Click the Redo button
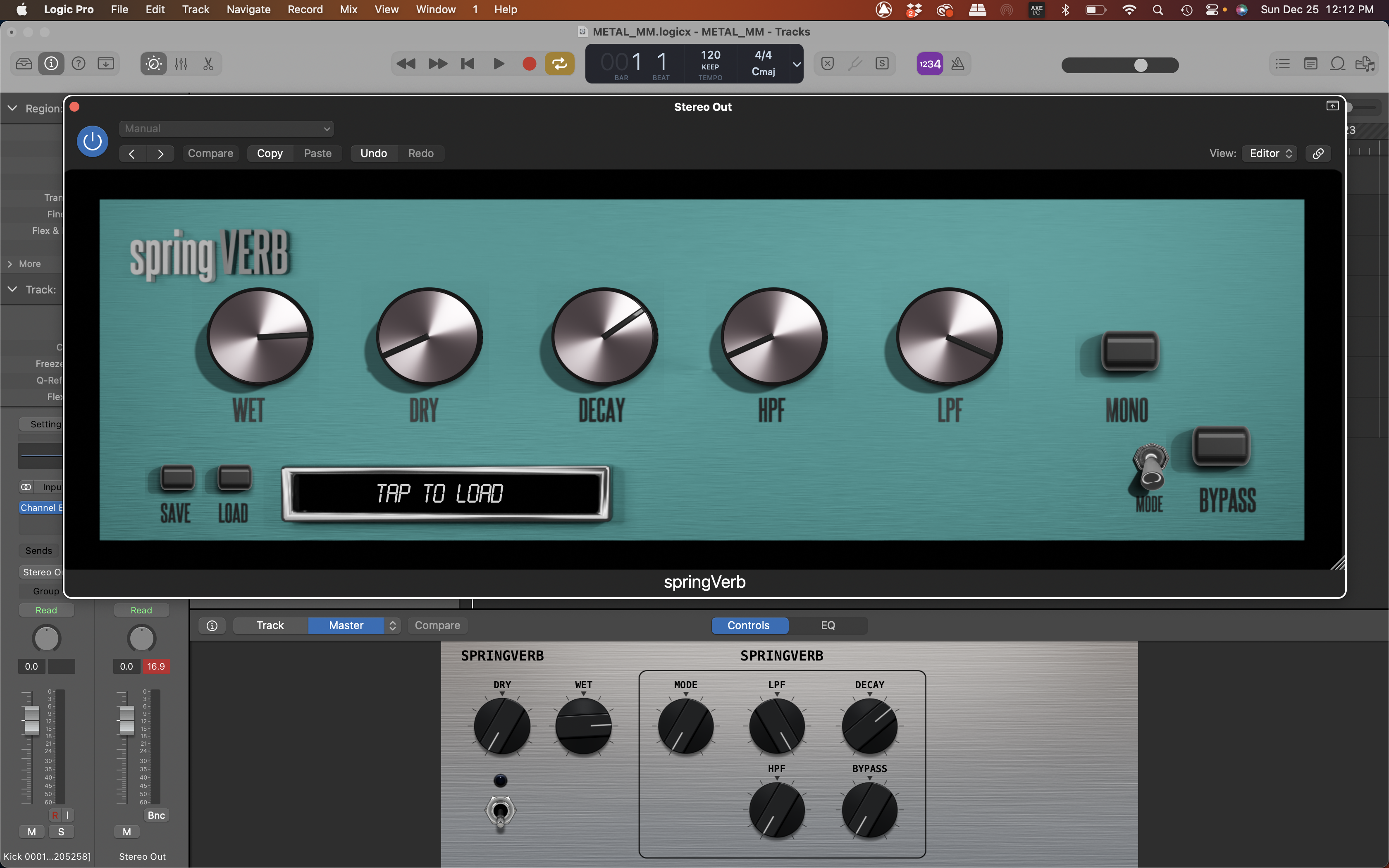The height and width of the screenshot is (868, 1389). coord(421,153)
